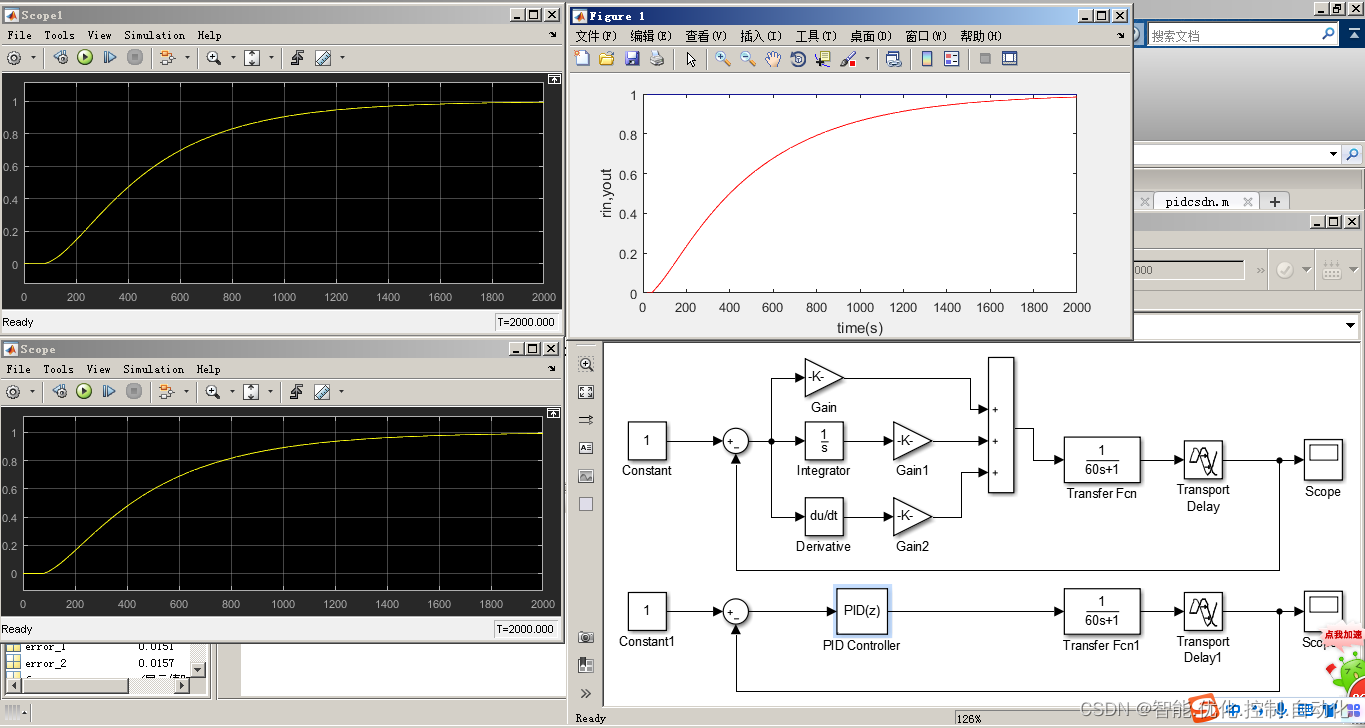
Task: Open View menu in Scope window
Action: point(99,369)
